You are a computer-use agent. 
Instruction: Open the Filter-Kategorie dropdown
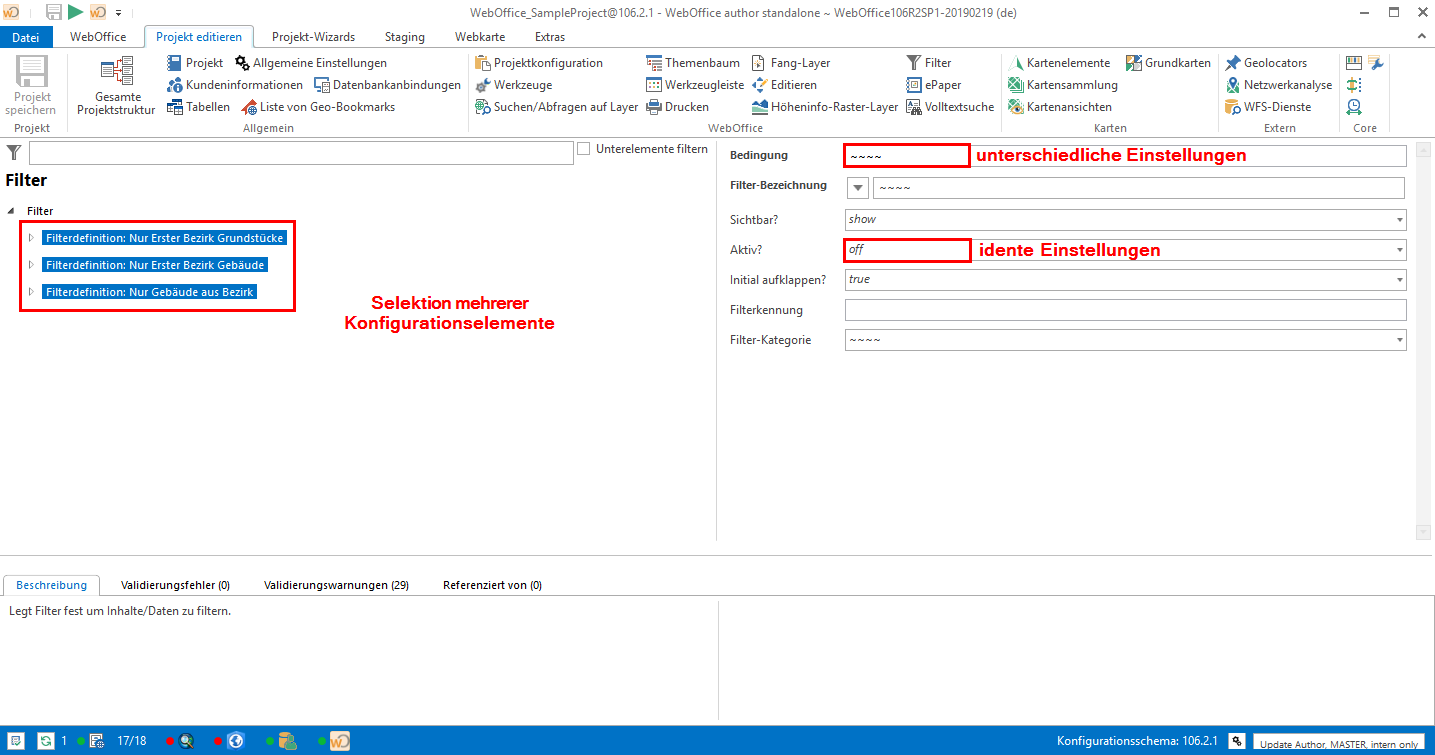(x=1398, y=339)
